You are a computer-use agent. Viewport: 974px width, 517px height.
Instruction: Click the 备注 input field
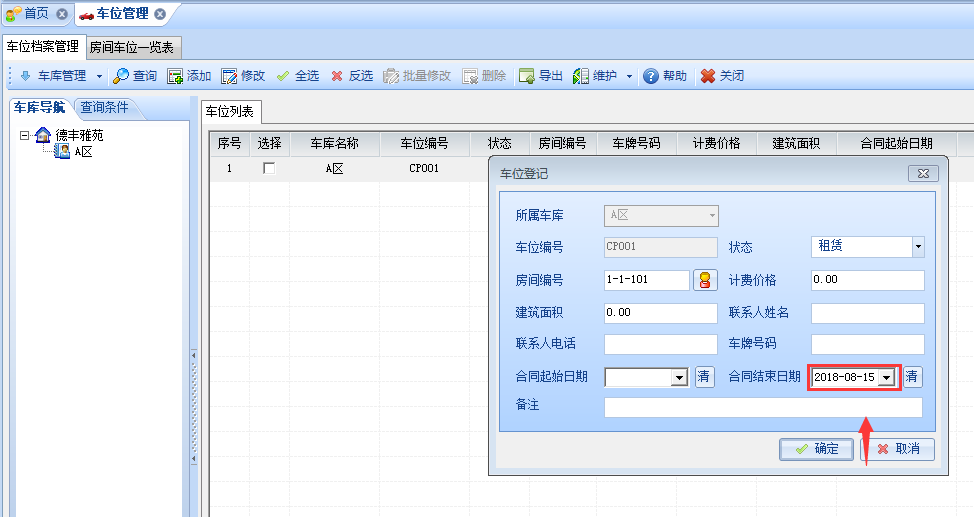pyautogui.click(x=763, y=408)
